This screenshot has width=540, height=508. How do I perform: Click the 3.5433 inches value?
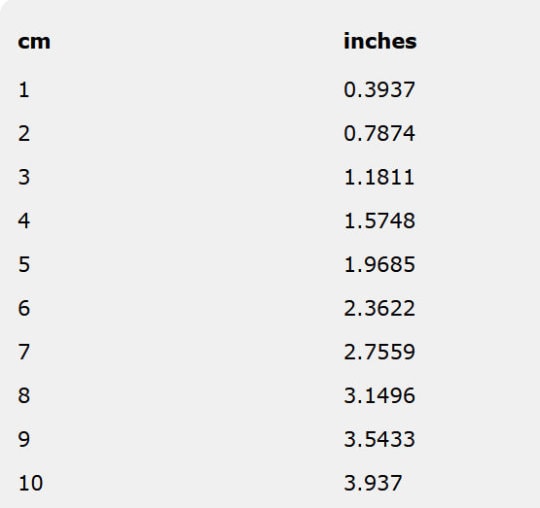[x=380, y=439]
